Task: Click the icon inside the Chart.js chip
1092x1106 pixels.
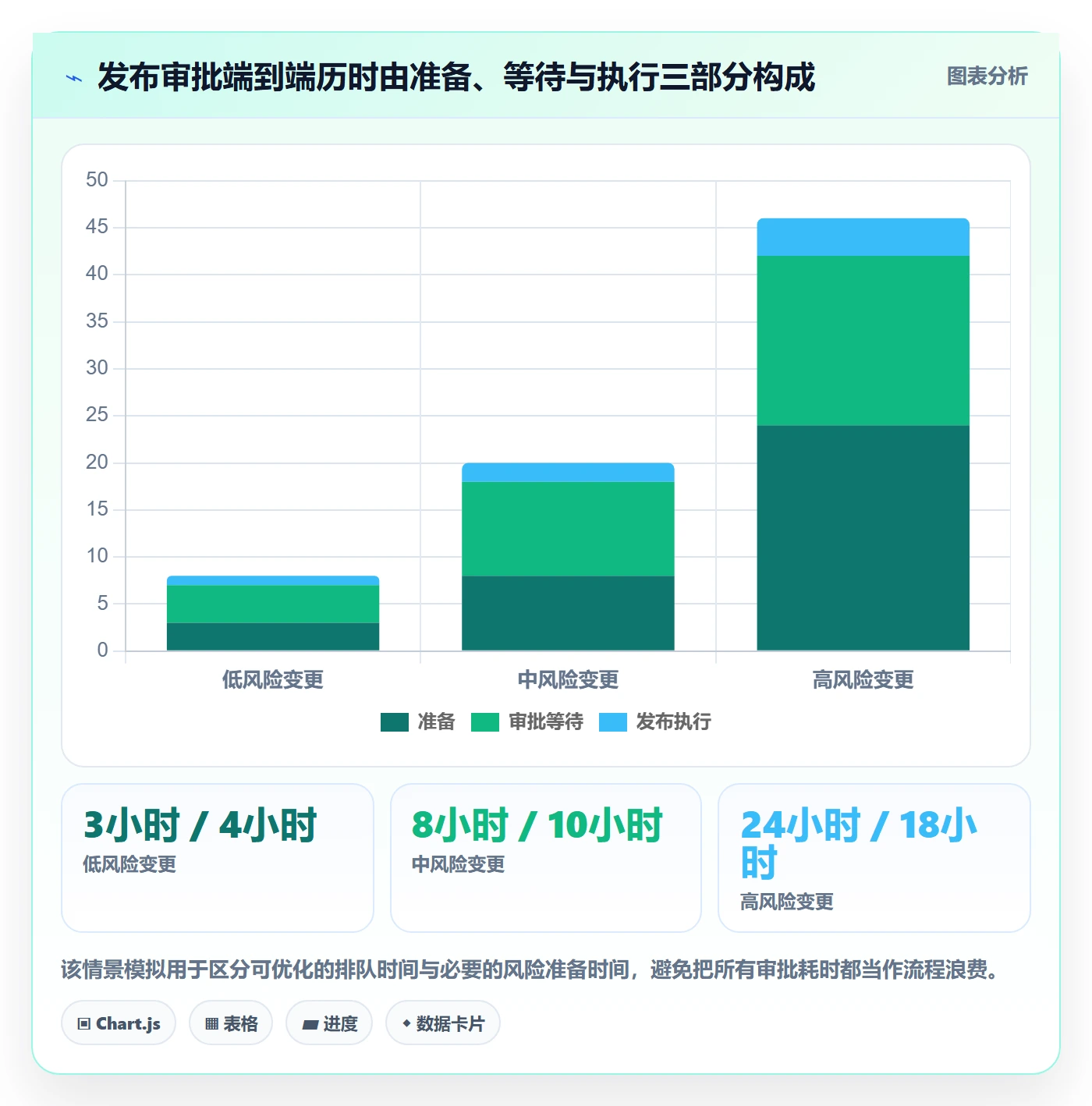Action: (x=84, y=1024)
